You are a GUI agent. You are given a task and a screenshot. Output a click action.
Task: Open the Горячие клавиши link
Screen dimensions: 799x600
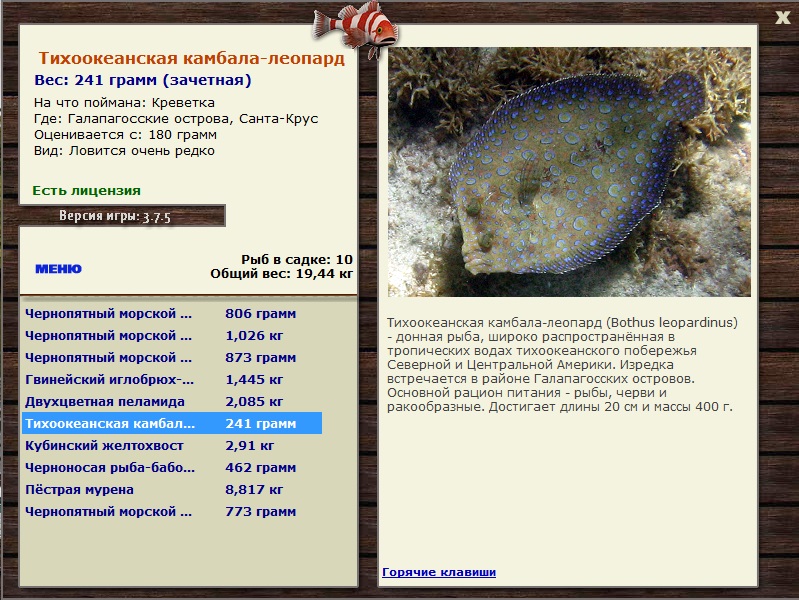[439, 572]
